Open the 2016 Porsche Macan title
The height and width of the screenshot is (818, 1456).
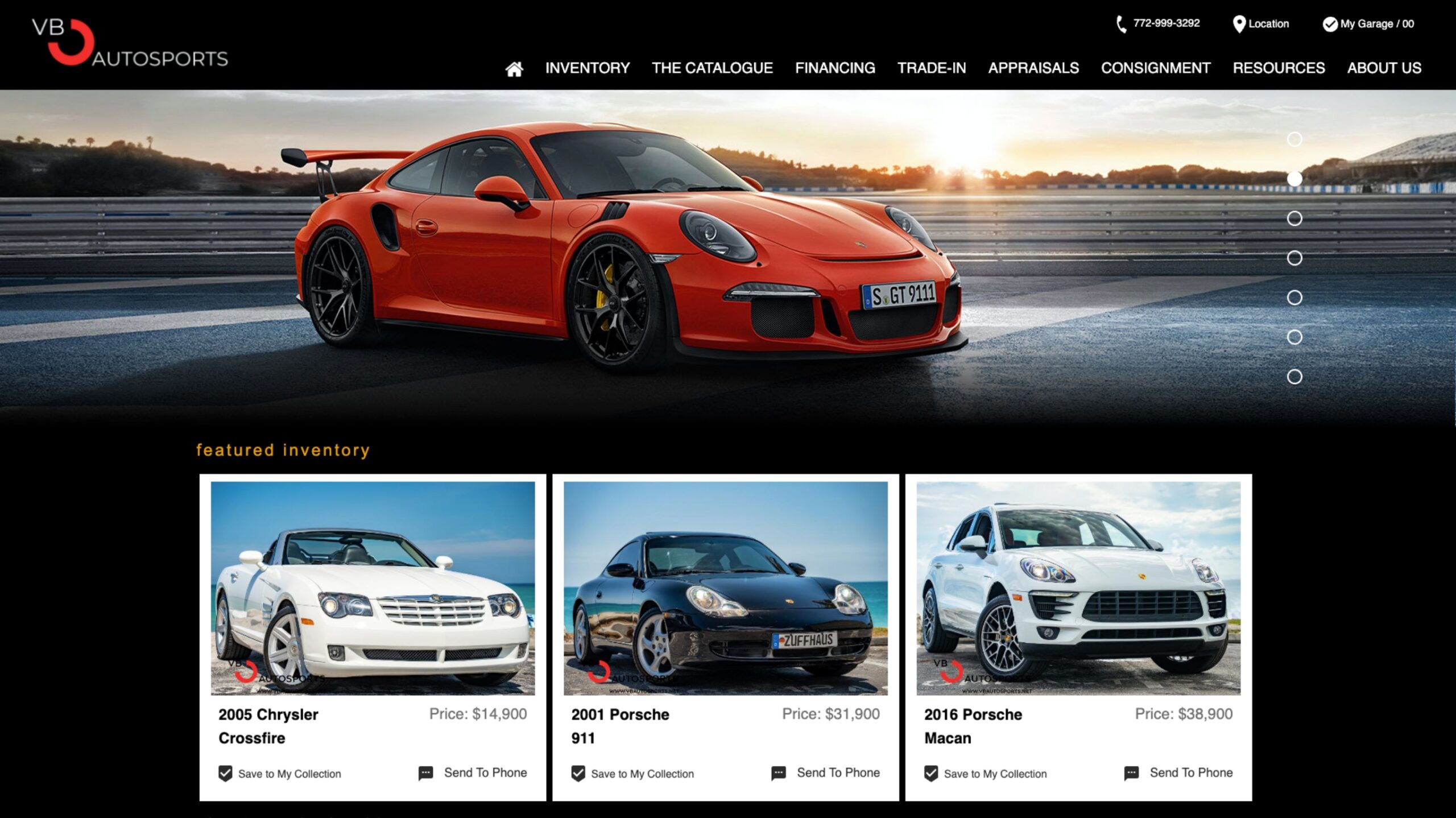point(973,726)
